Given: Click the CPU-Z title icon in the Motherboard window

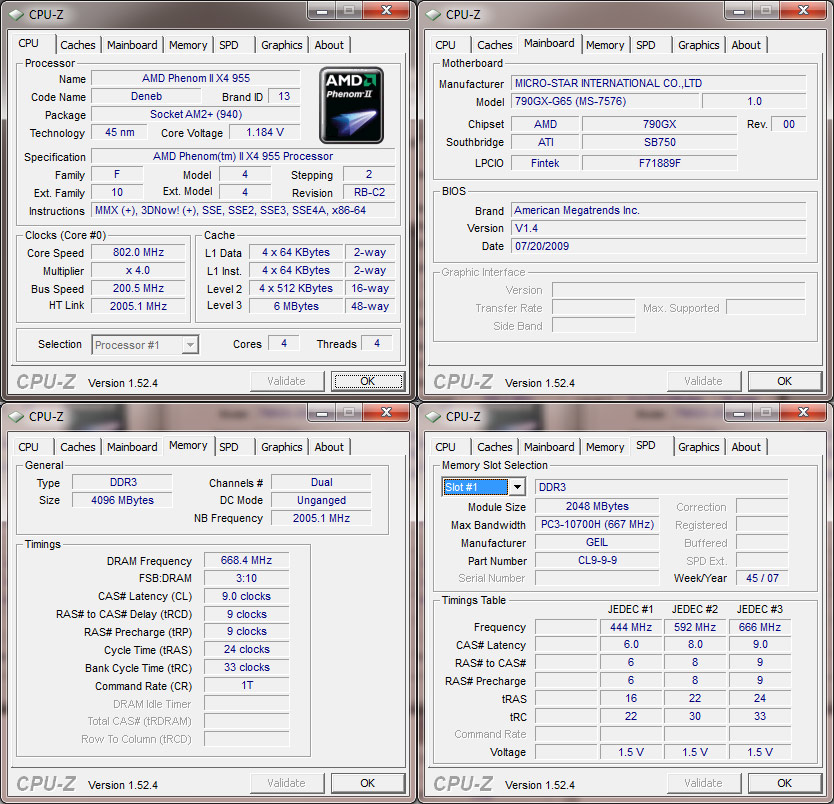Looking at the screenshot, I should (x=433, y=15).
